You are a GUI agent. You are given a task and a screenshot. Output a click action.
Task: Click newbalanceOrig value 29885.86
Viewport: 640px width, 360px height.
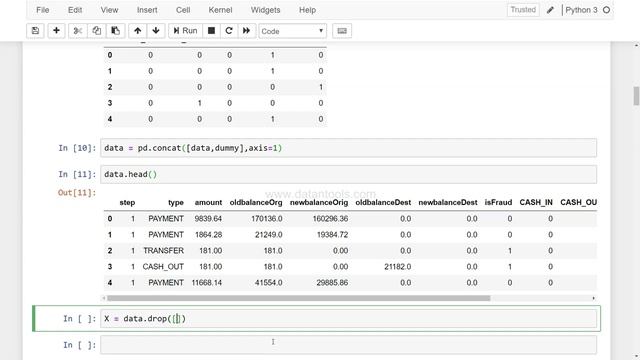332,282
